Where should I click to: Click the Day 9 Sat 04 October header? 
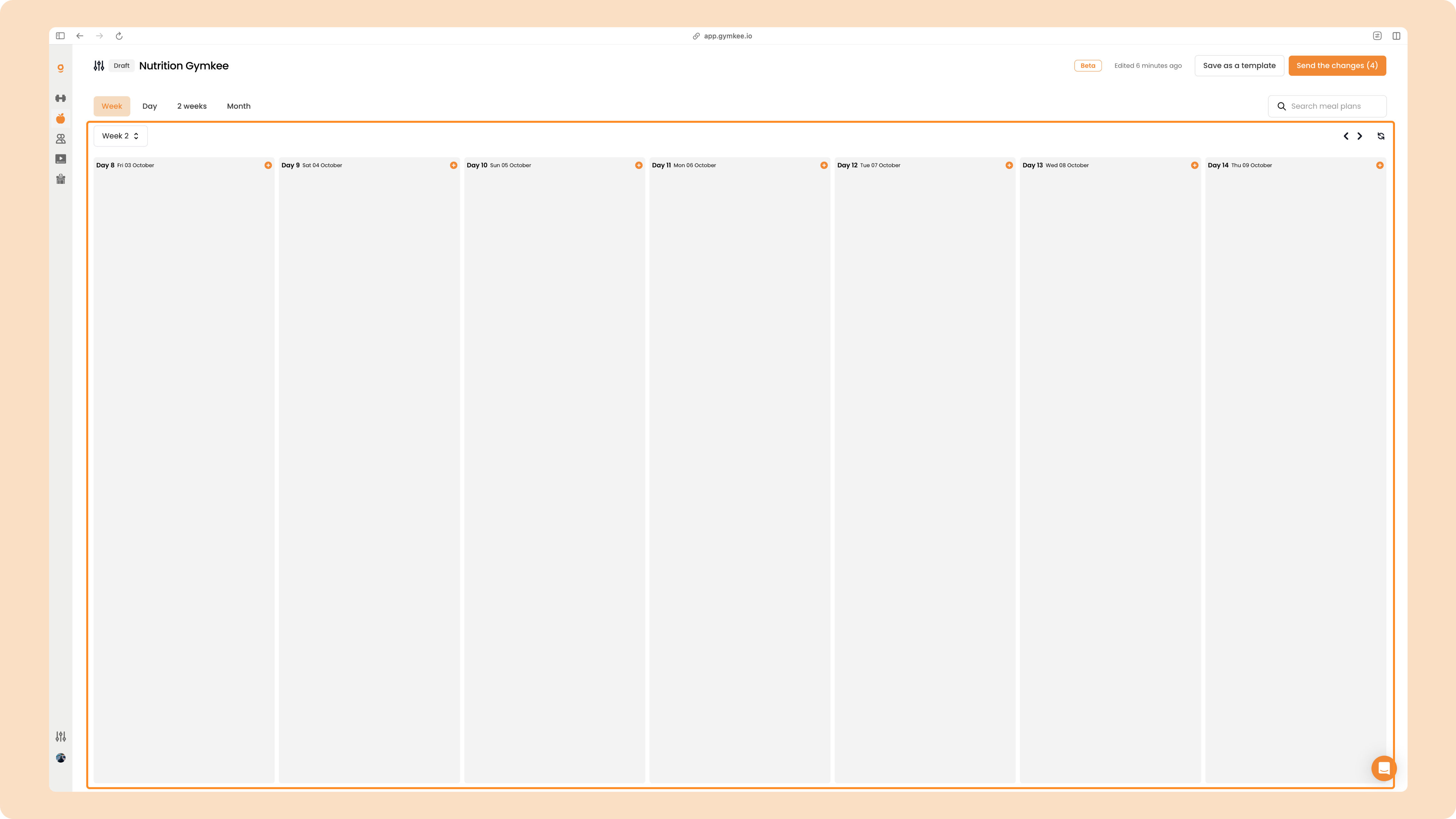(311, 165)
